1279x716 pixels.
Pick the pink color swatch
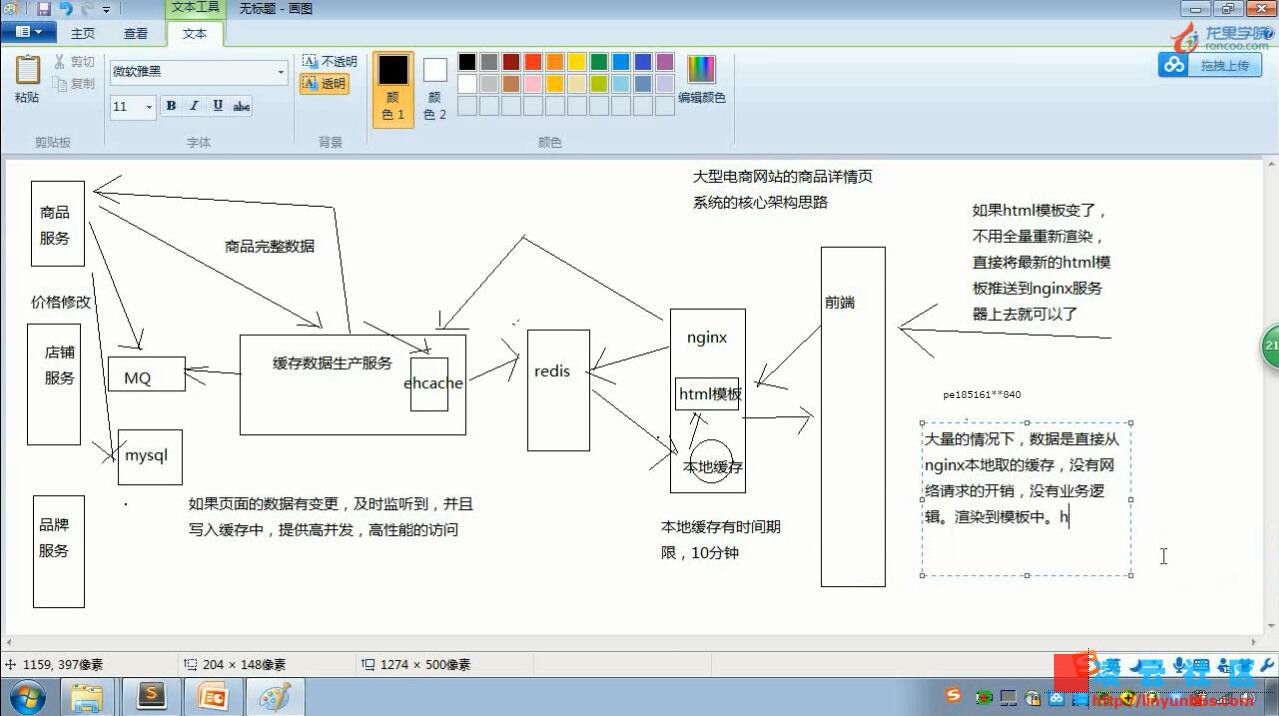click(x=533, y=84)
